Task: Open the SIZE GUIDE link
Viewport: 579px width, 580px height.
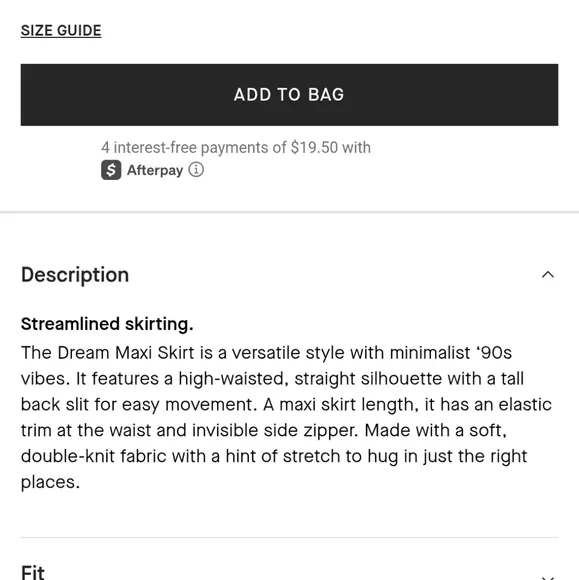Action: pos(61,31)
